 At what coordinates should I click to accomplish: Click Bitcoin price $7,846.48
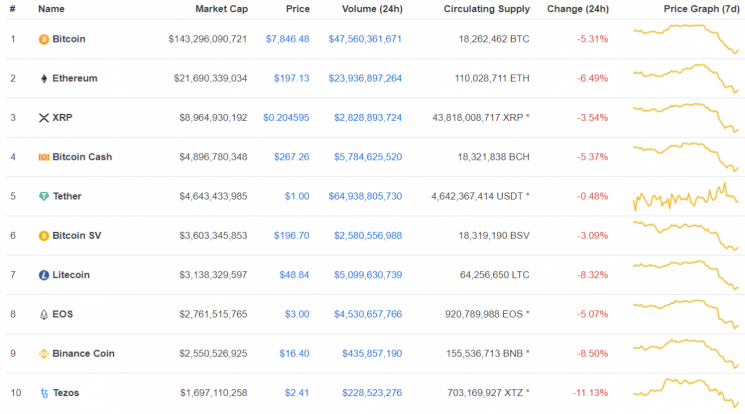click(x=287, y=39)
